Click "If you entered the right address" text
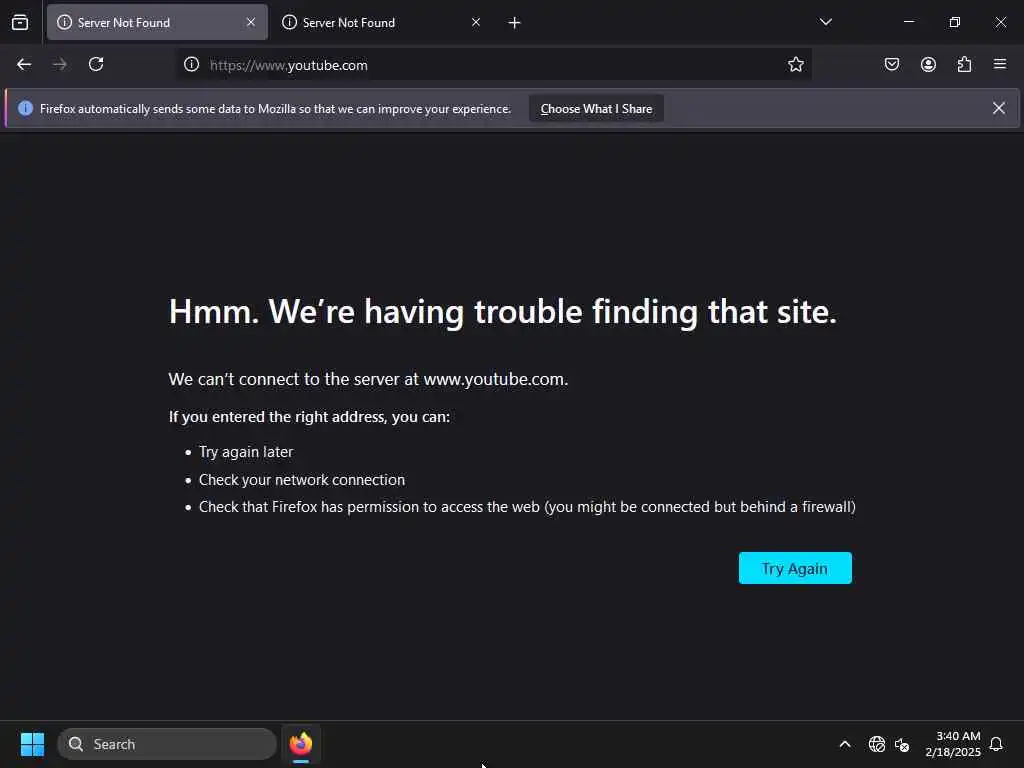The image size is (1024, 768). tap(309, 417)
